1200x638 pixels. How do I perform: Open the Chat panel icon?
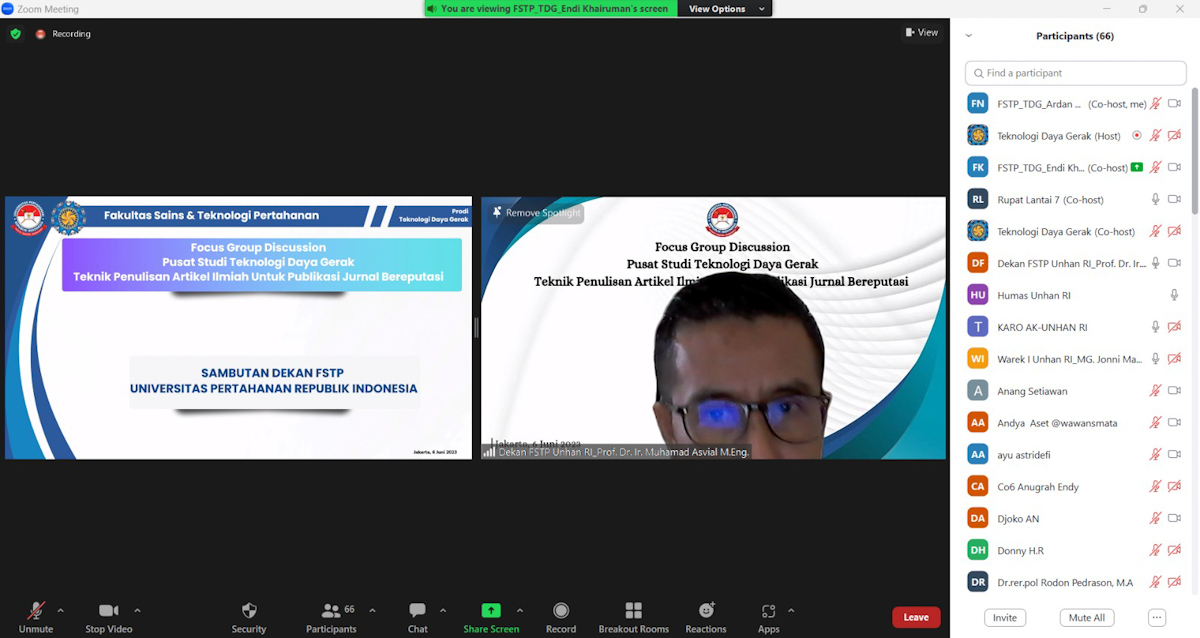click(418, 611)
